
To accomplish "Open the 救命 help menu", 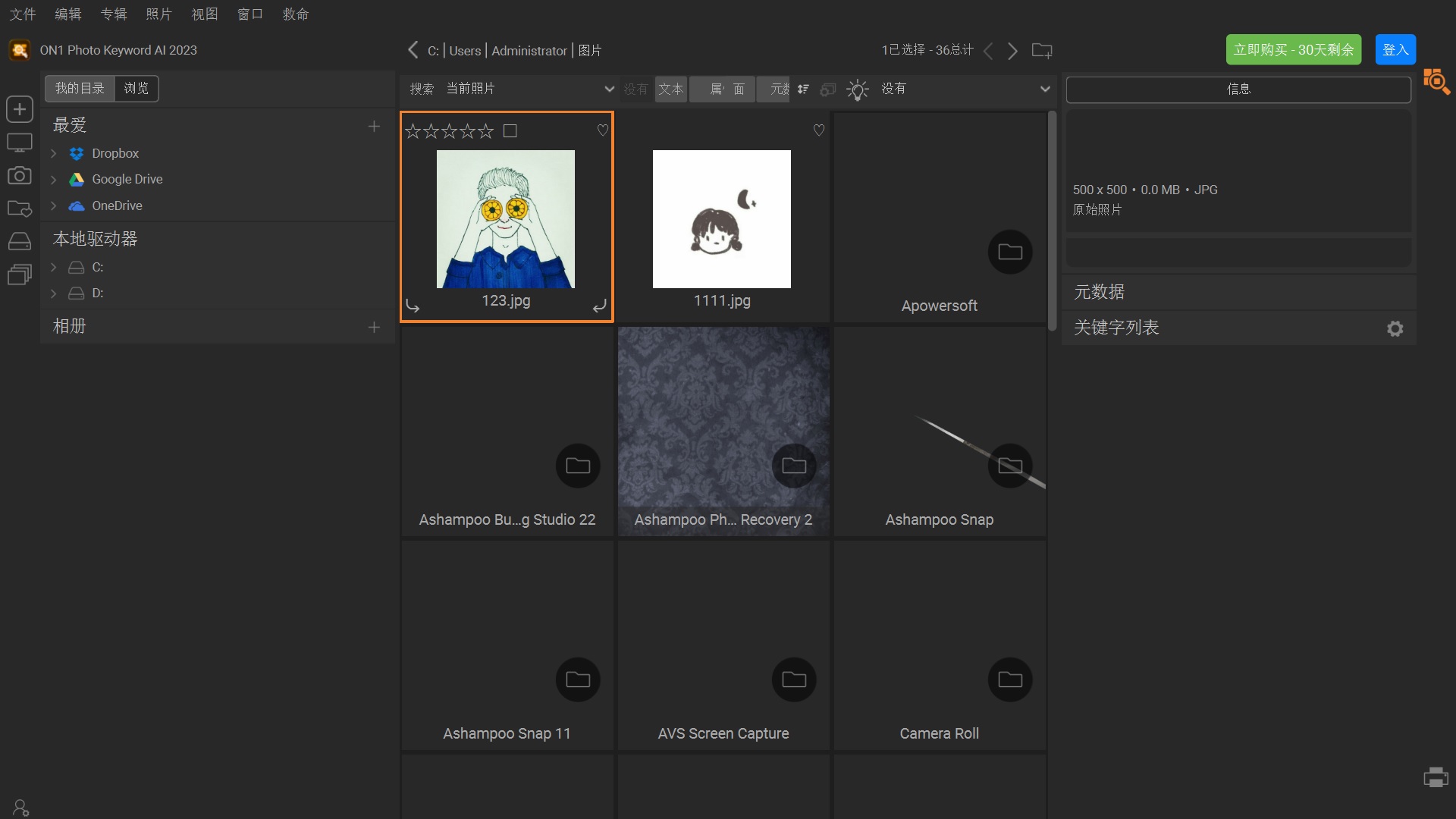I will [296, 14].
